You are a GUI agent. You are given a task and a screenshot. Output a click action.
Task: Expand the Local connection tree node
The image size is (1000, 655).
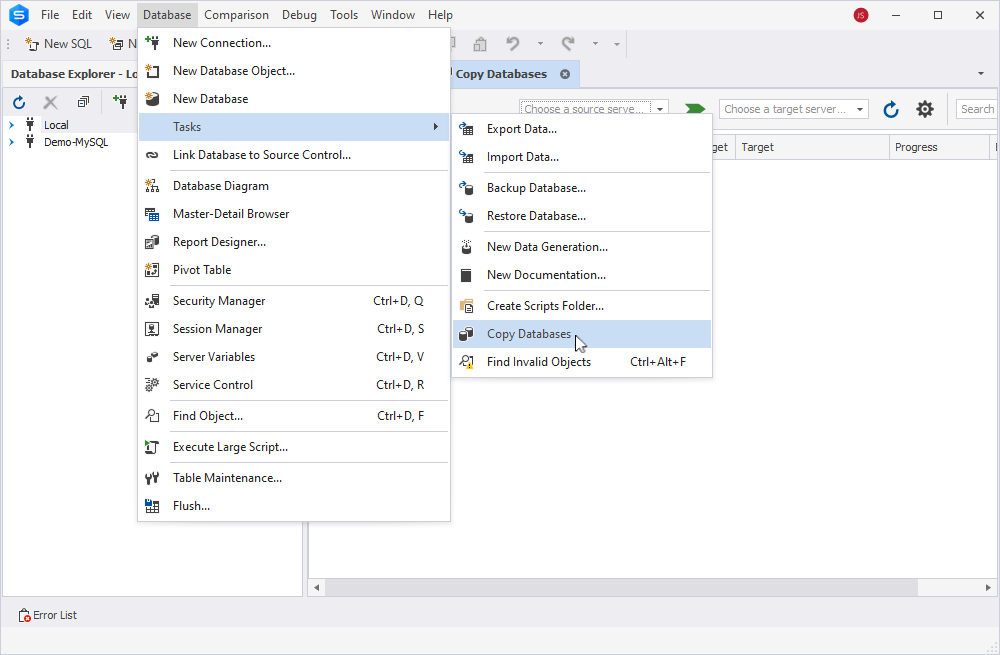[11, 125]
